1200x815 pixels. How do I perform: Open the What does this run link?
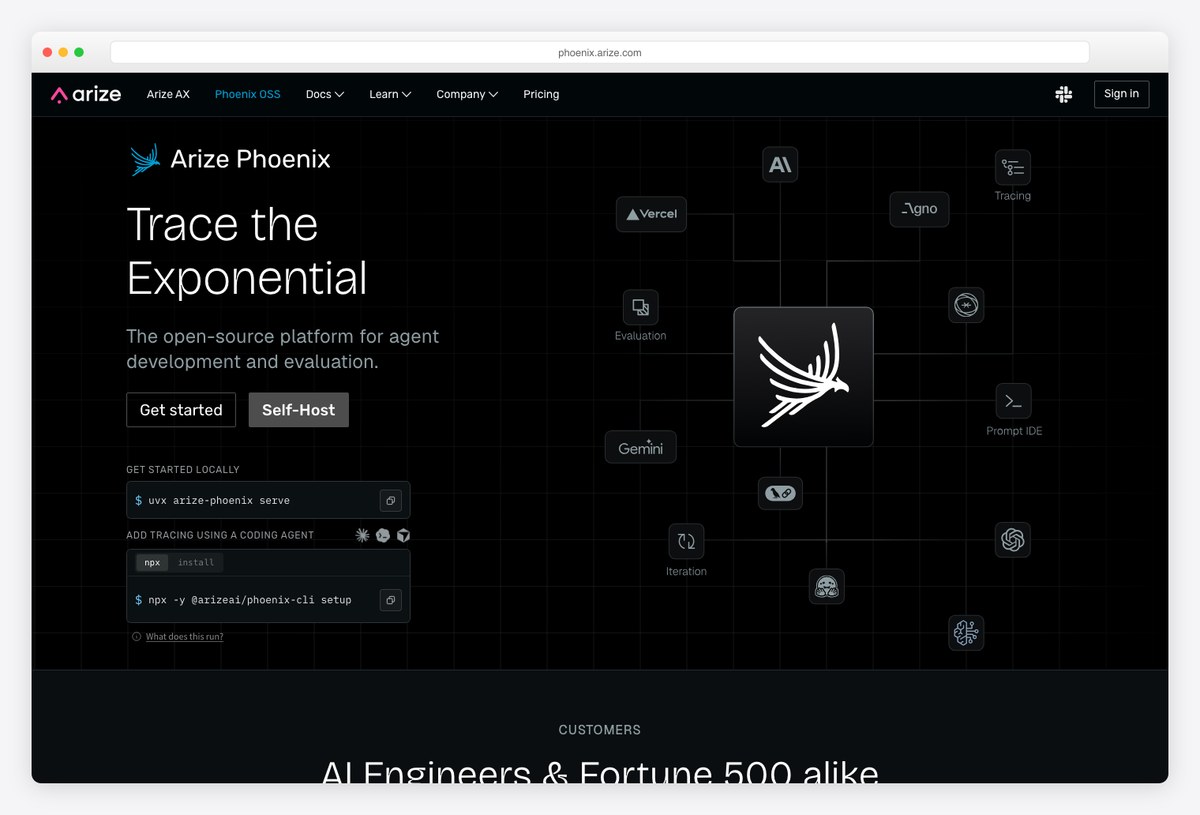185,636
